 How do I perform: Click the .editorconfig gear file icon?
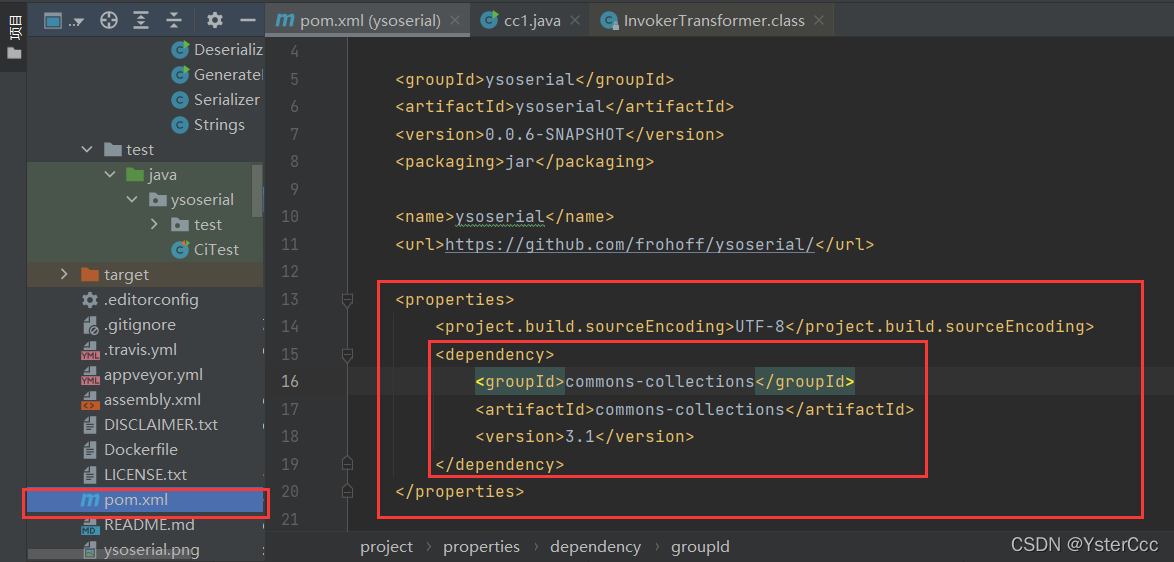click(x=90, y=300)
